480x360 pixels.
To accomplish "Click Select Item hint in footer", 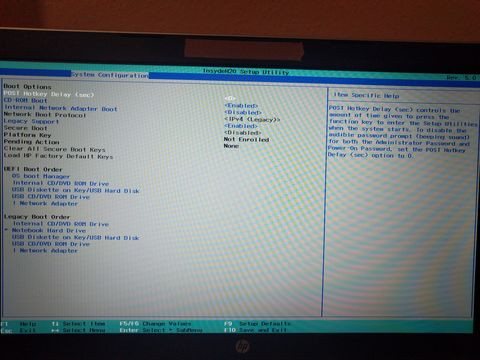I will tap(79, 324).
